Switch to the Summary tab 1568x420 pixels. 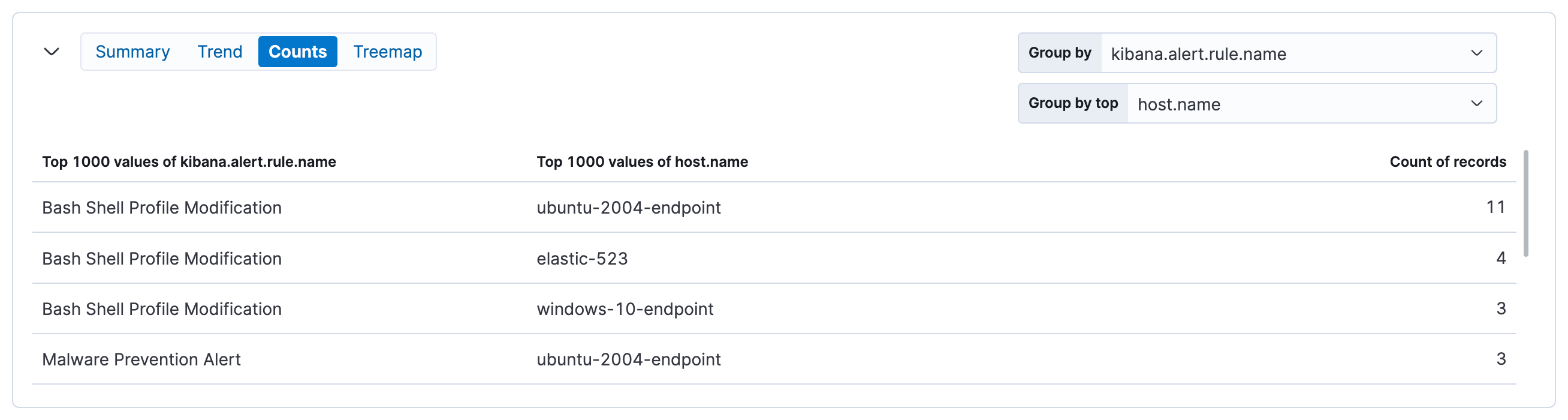[132, 52]
